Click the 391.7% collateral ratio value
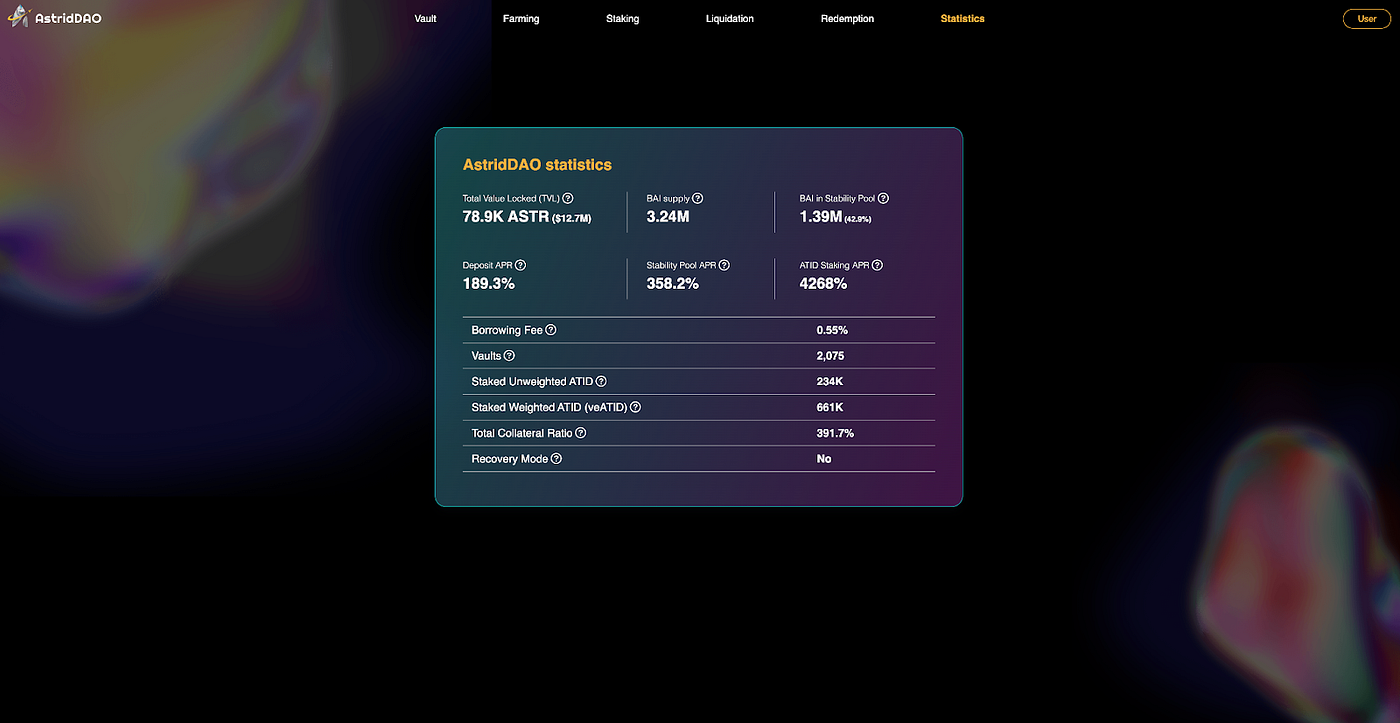Image resolution: width=1400 pixels, height=723 pixels. [835, 434]
